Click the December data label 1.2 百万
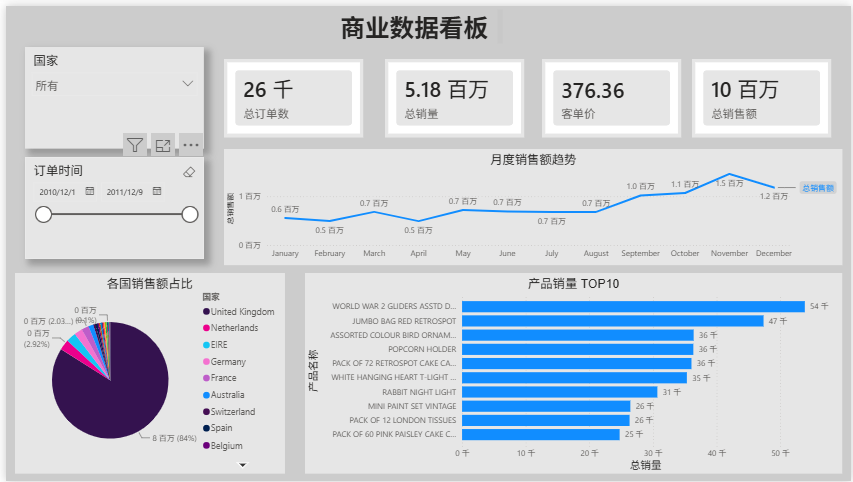This screenshot has width=853, height=482. coord(774,196)
